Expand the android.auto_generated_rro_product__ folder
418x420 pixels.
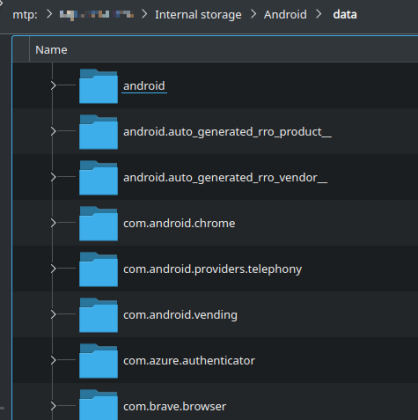point(53,131)
